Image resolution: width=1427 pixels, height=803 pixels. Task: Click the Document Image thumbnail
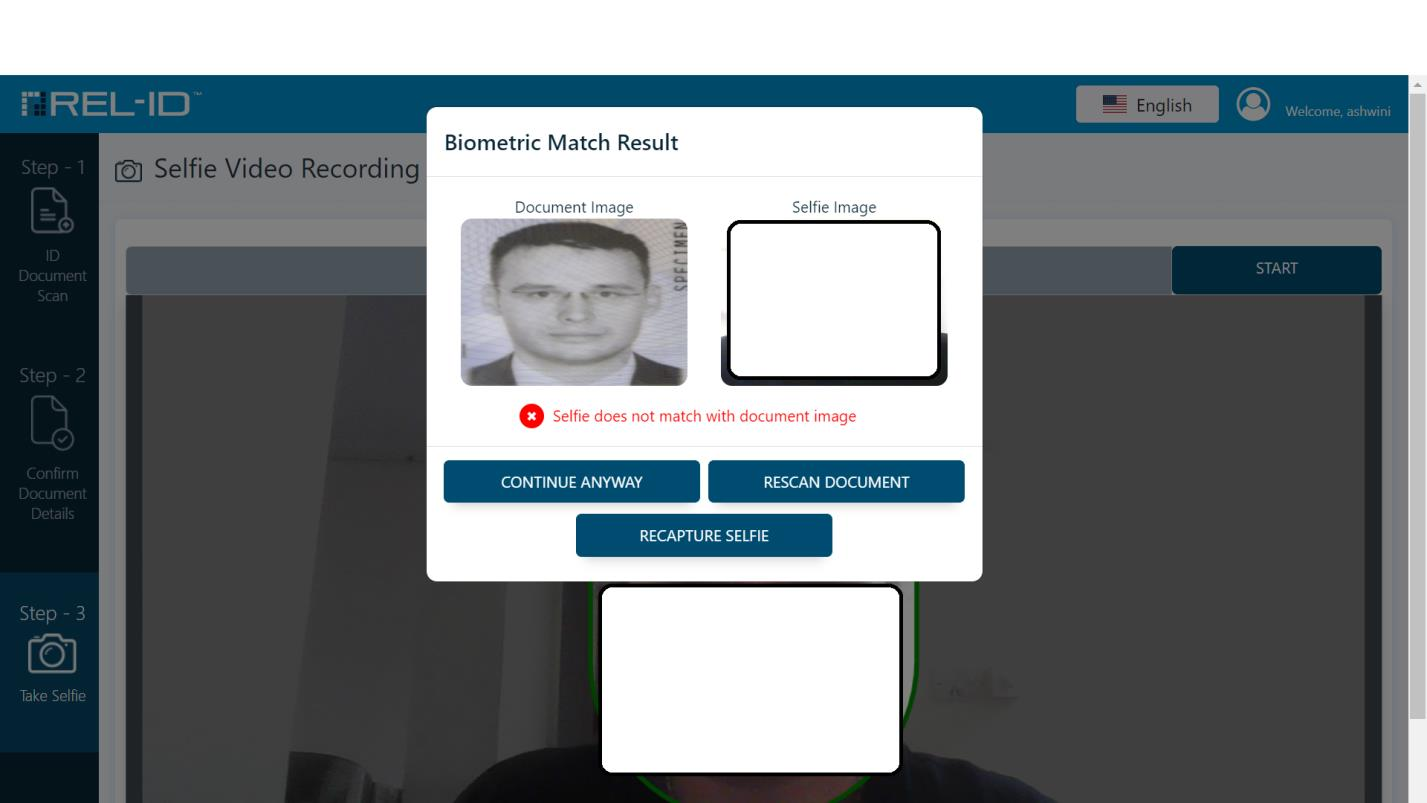pyautogui.click(x=574, y=302)
